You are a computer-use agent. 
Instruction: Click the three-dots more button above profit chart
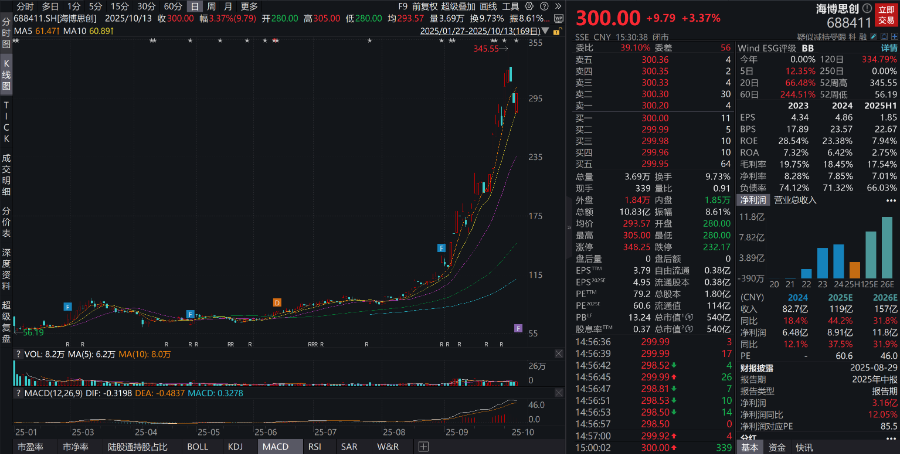[x=889, y=200]
